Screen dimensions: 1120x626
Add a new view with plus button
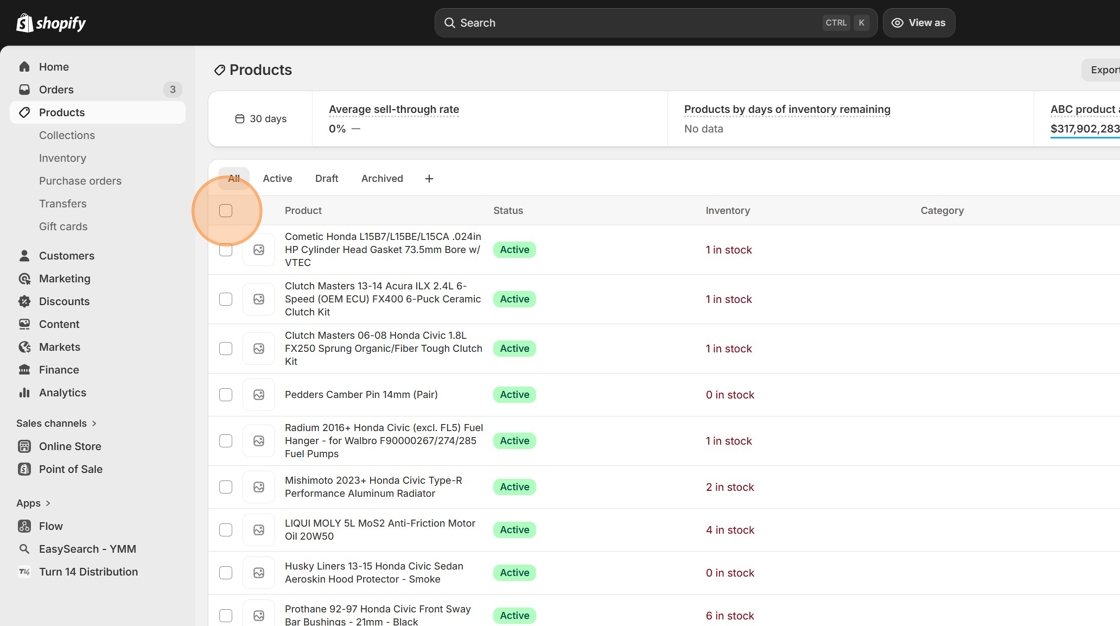point(429,179)
